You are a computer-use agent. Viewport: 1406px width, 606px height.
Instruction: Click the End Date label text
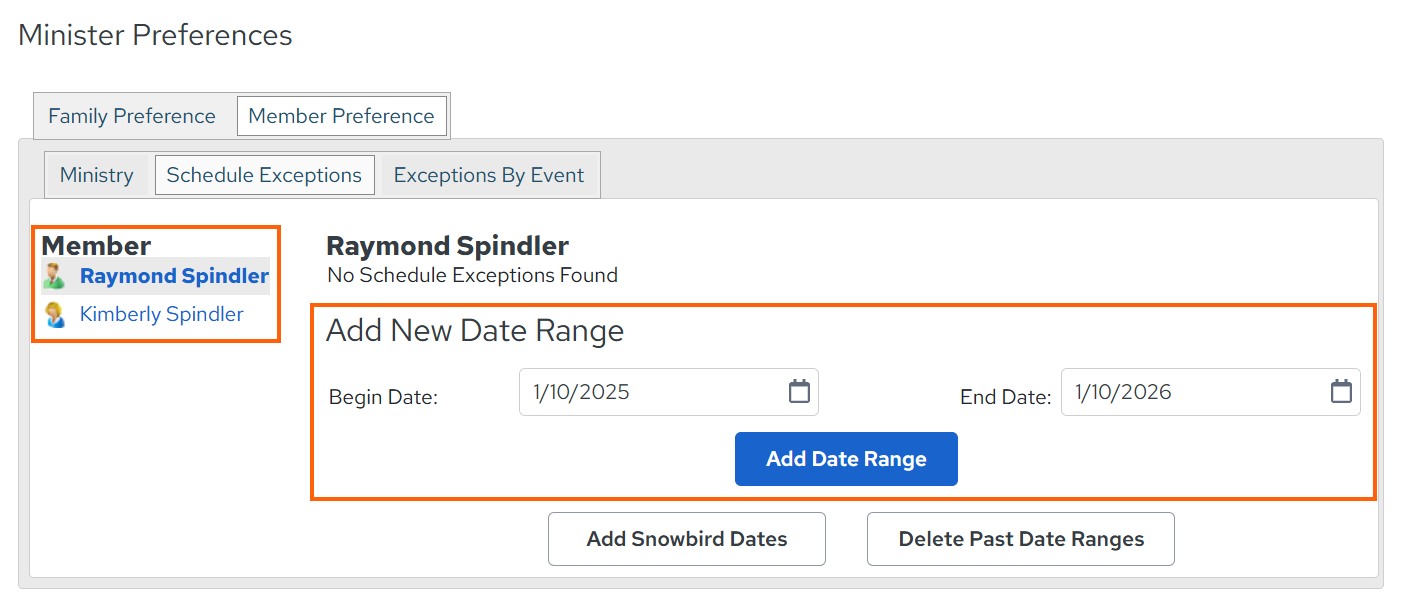pos(1005,397)
